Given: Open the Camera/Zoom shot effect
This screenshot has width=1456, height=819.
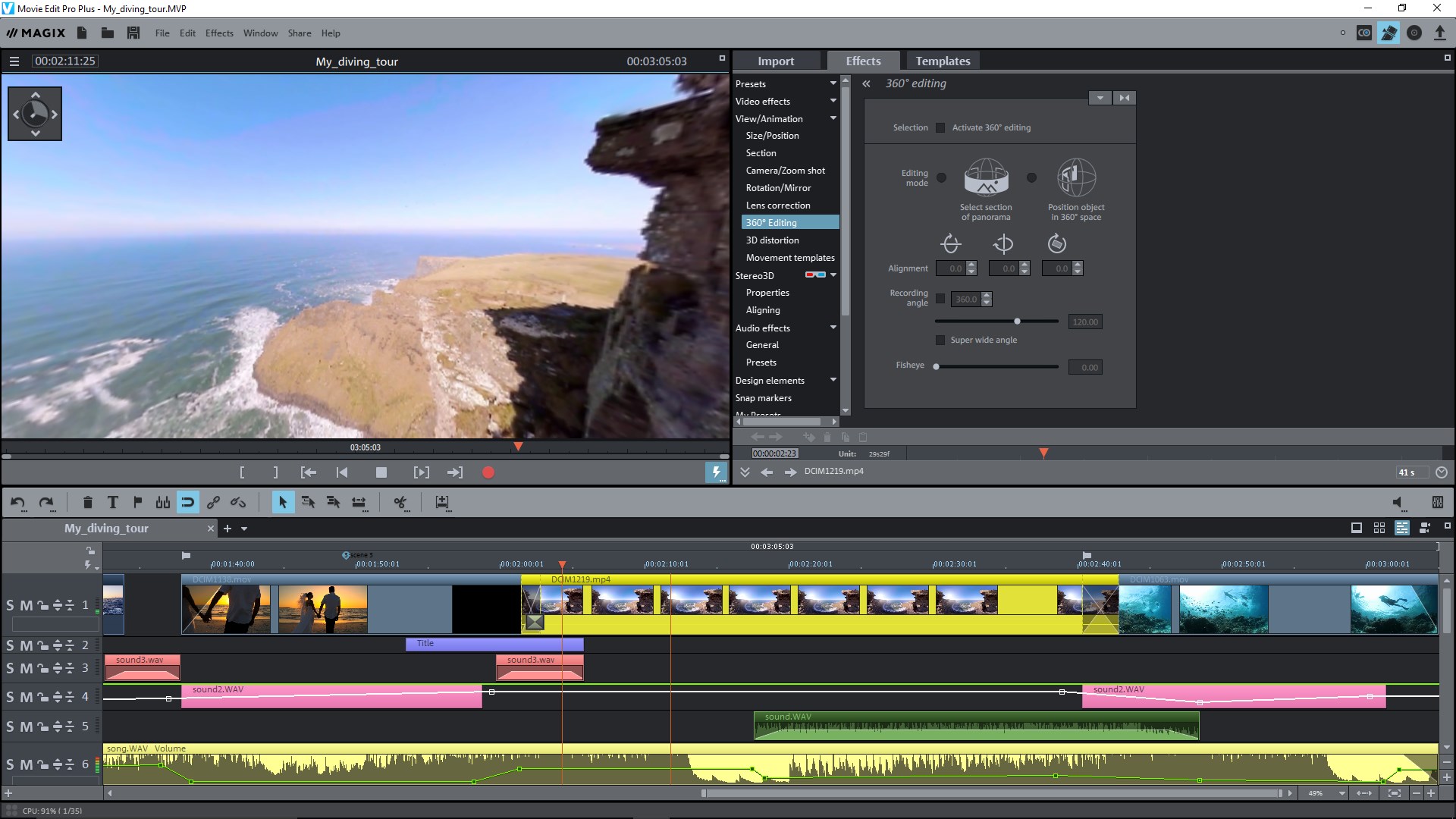Looking at the screenshot, I should click(785, 171).
